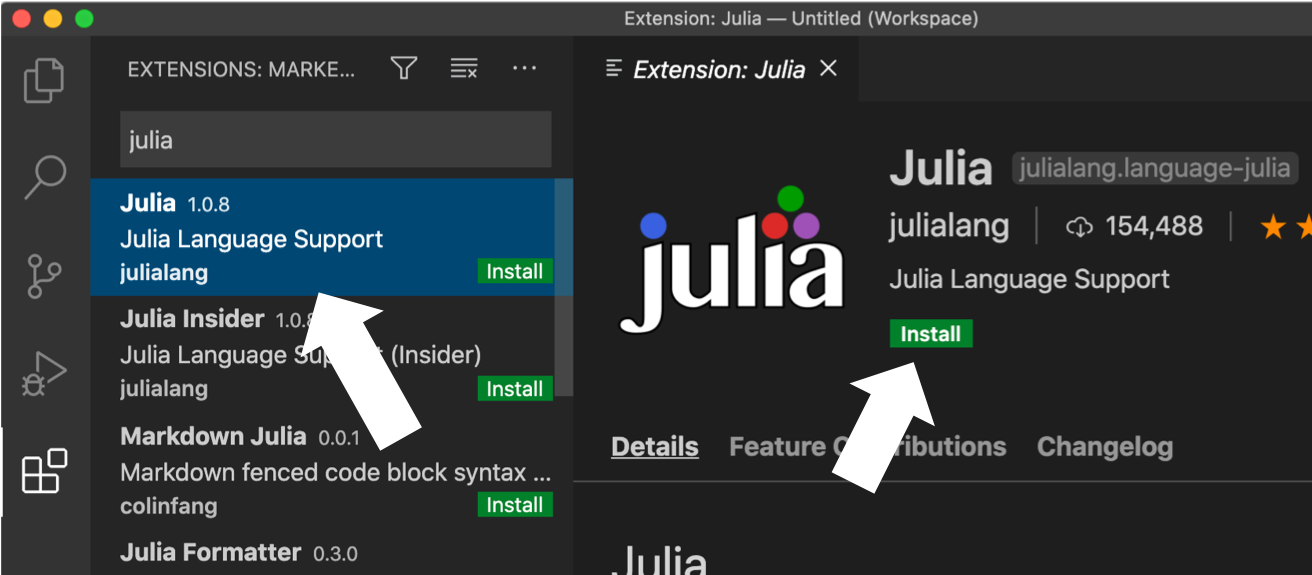Install the Markdown Julia extension
Image resolution: width=1312 pixels, height=575 pixels.
[515, 505]
